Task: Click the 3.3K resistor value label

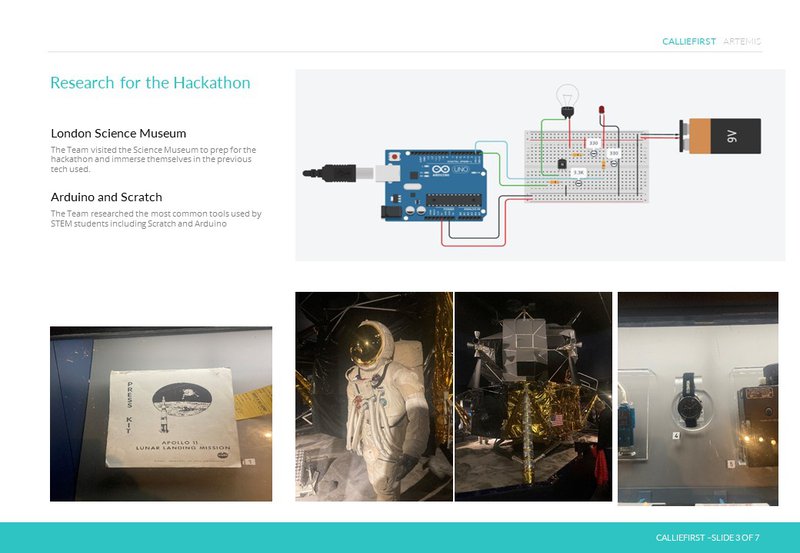Action: [577, 173]
